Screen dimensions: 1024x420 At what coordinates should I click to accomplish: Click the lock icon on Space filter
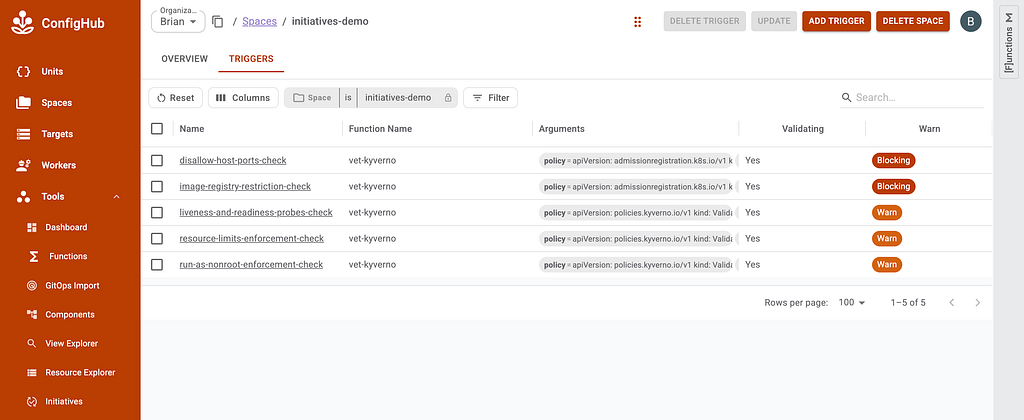[x=448, y=98]
